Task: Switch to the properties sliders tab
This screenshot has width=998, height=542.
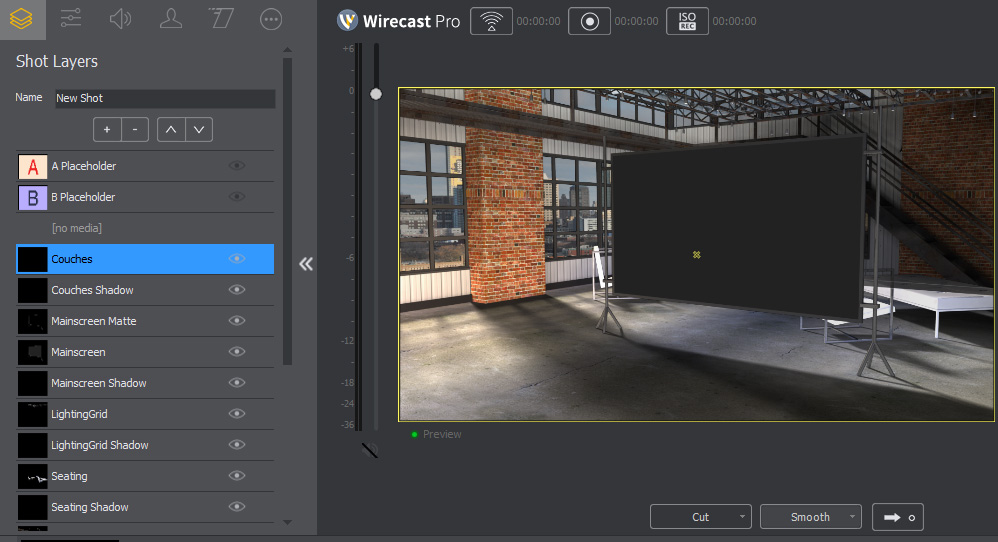Action: tap(71, 19)
